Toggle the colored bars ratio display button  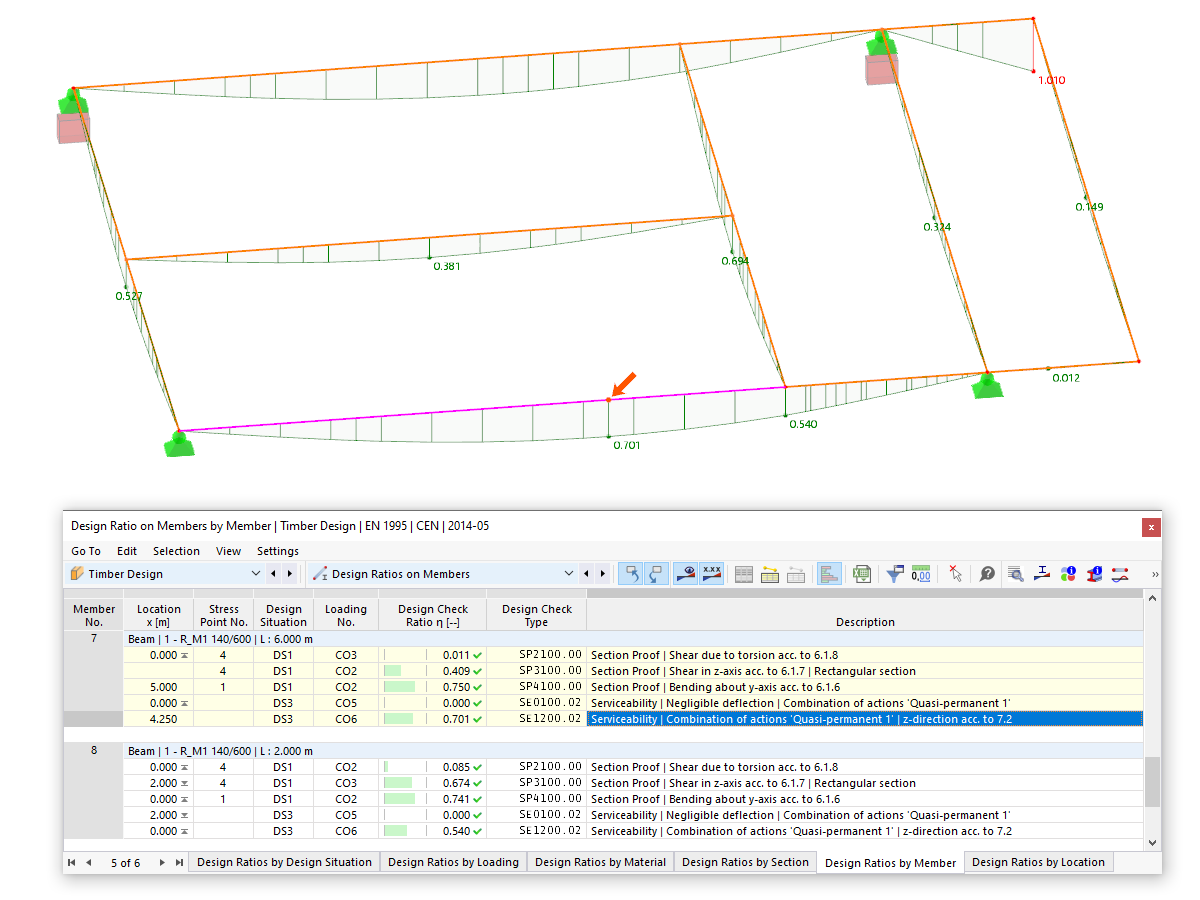pyautogui.click(x=828, y=573)
